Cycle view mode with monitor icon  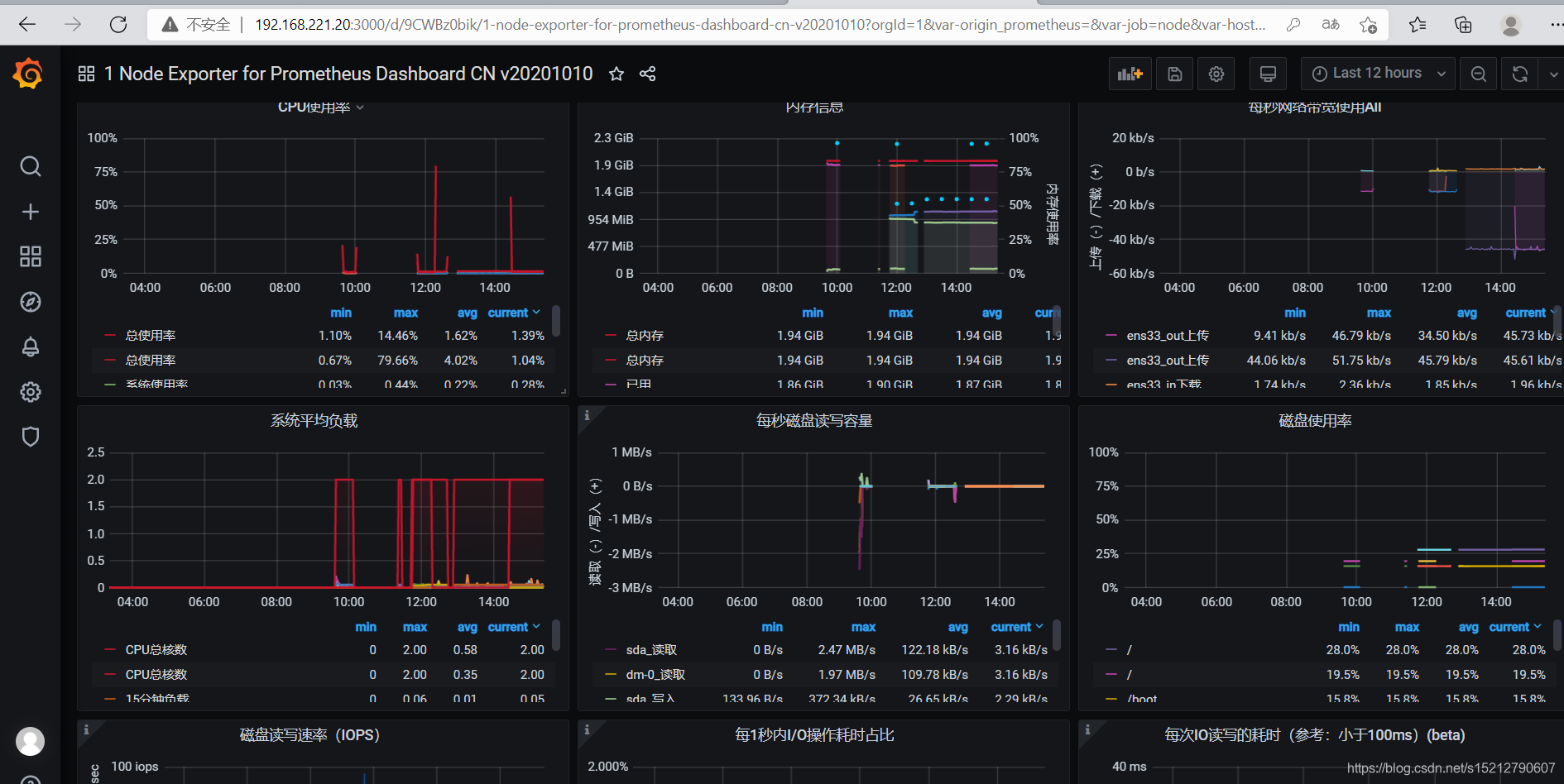tap(1268, 74)
